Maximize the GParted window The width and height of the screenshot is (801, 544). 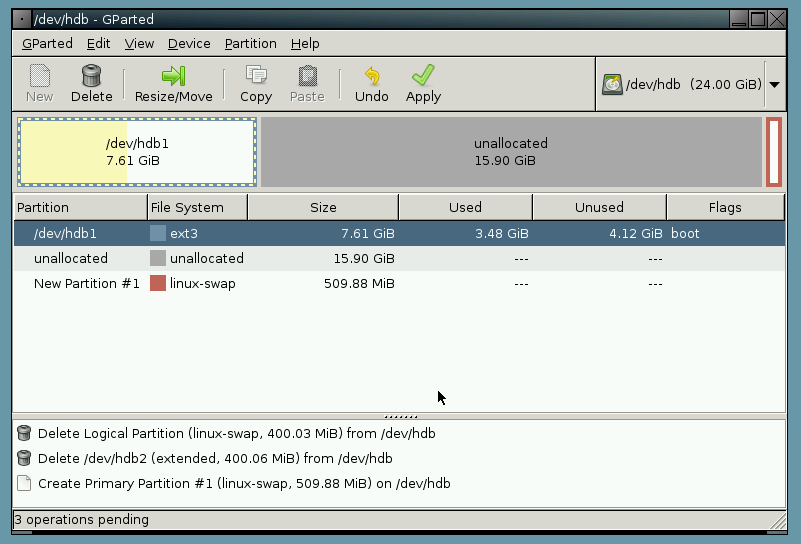[758, 19]
